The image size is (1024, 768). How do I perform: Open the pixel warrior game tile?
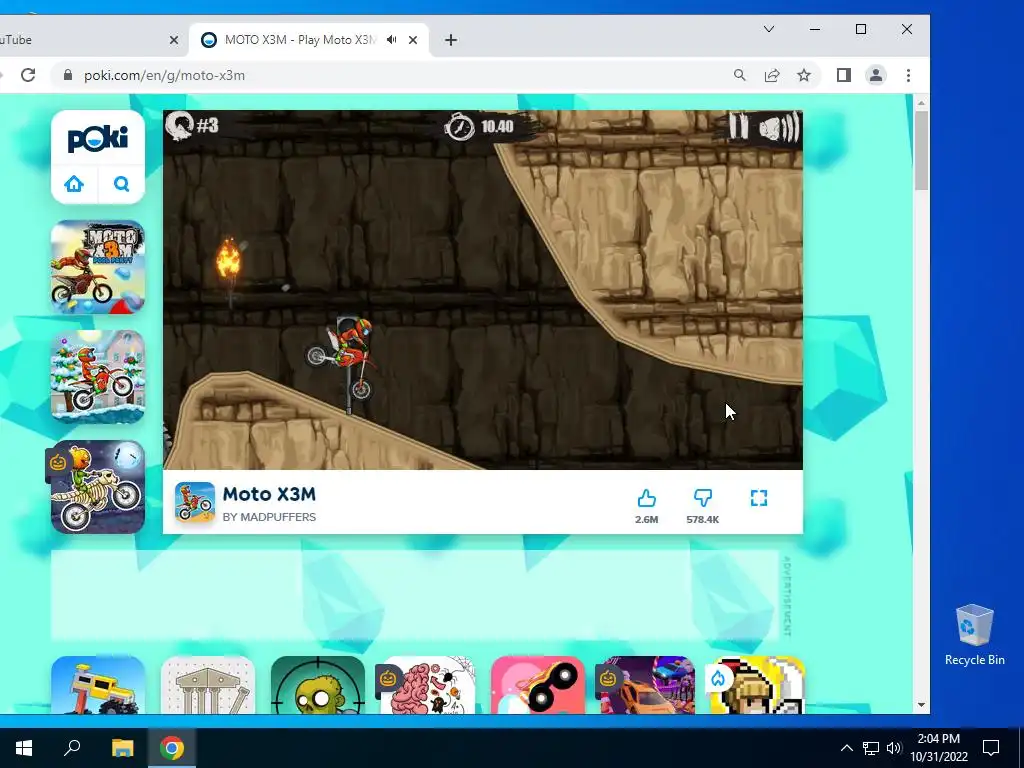point(758,685)
